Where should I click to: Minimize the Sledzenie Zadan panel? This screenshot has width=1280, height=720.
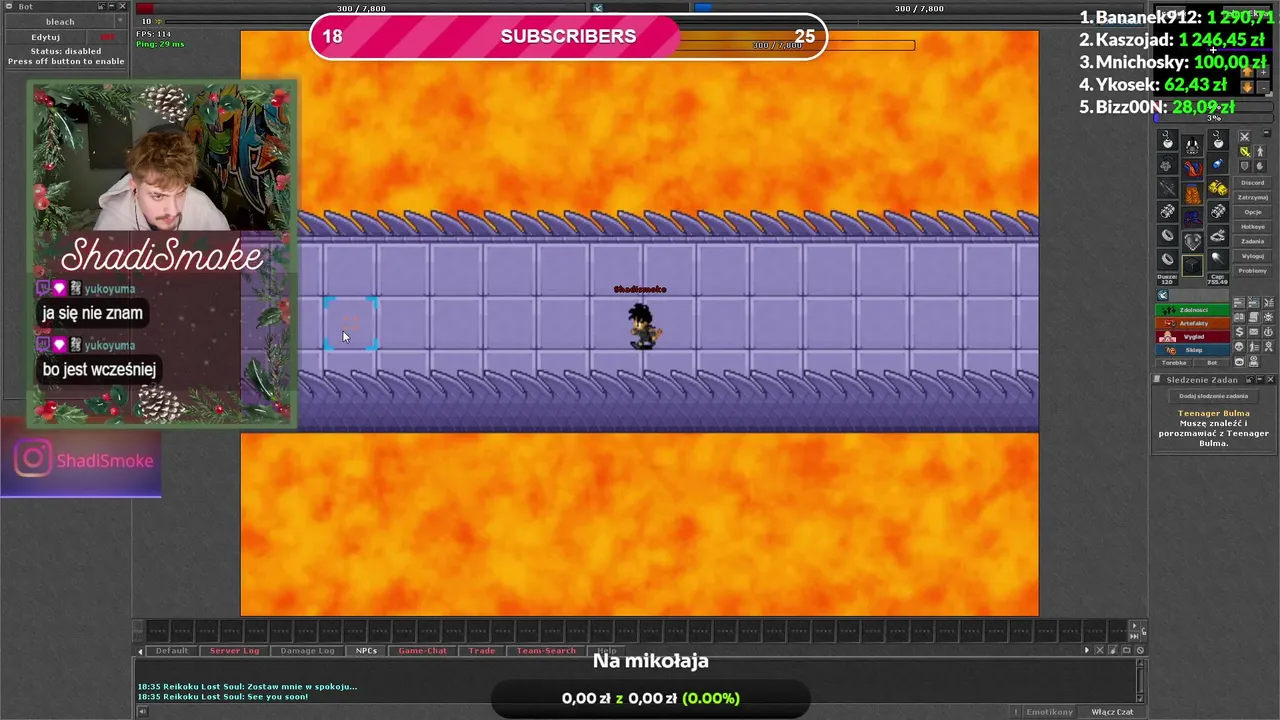coord(1259,380)
